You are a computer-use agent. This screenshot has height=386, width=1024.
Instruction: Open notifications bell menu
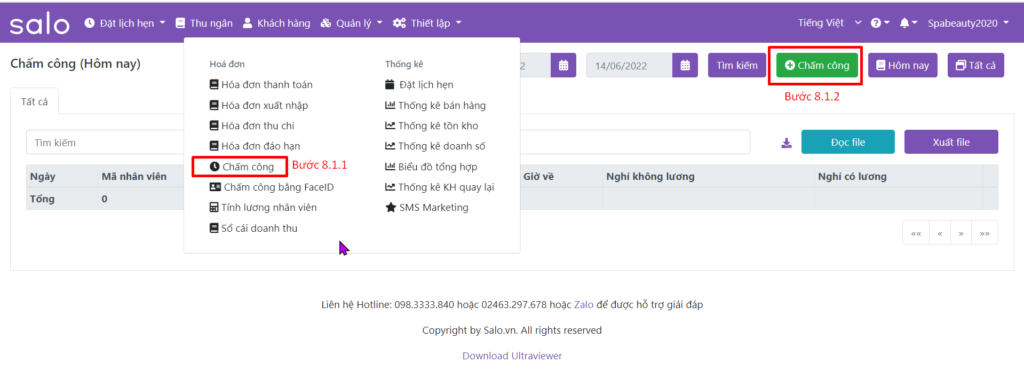tap(908, 23)
